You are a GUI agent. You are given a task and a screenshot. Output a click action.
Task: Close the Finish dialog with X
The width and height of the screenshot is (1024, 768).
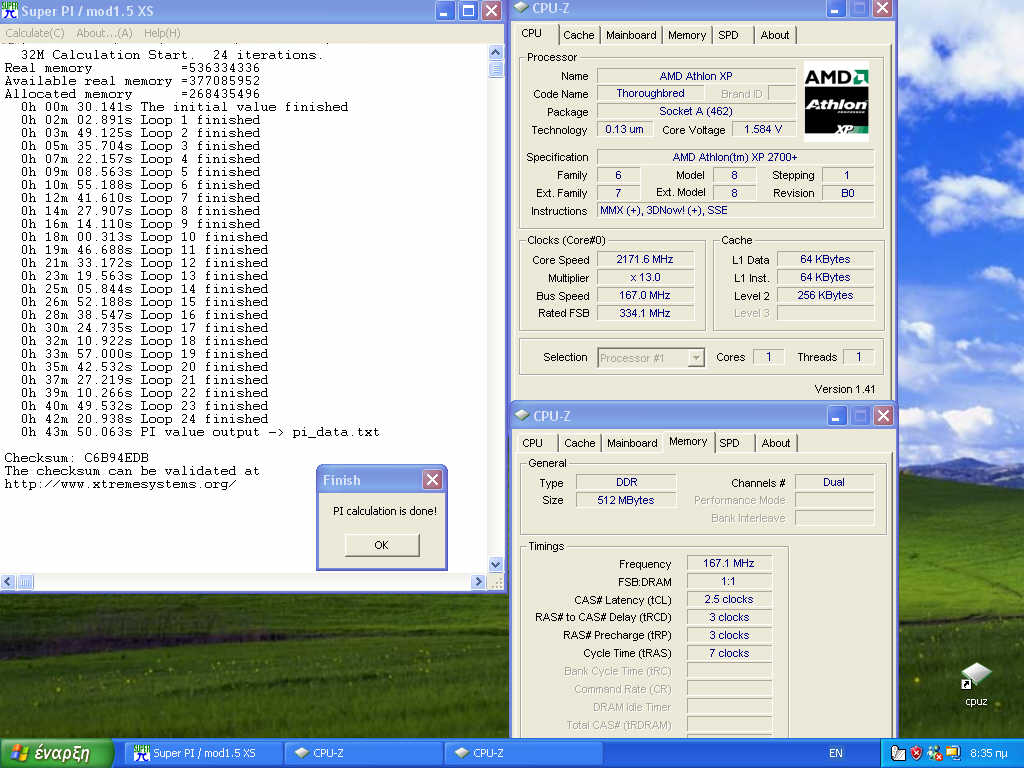tap(432, 480)
